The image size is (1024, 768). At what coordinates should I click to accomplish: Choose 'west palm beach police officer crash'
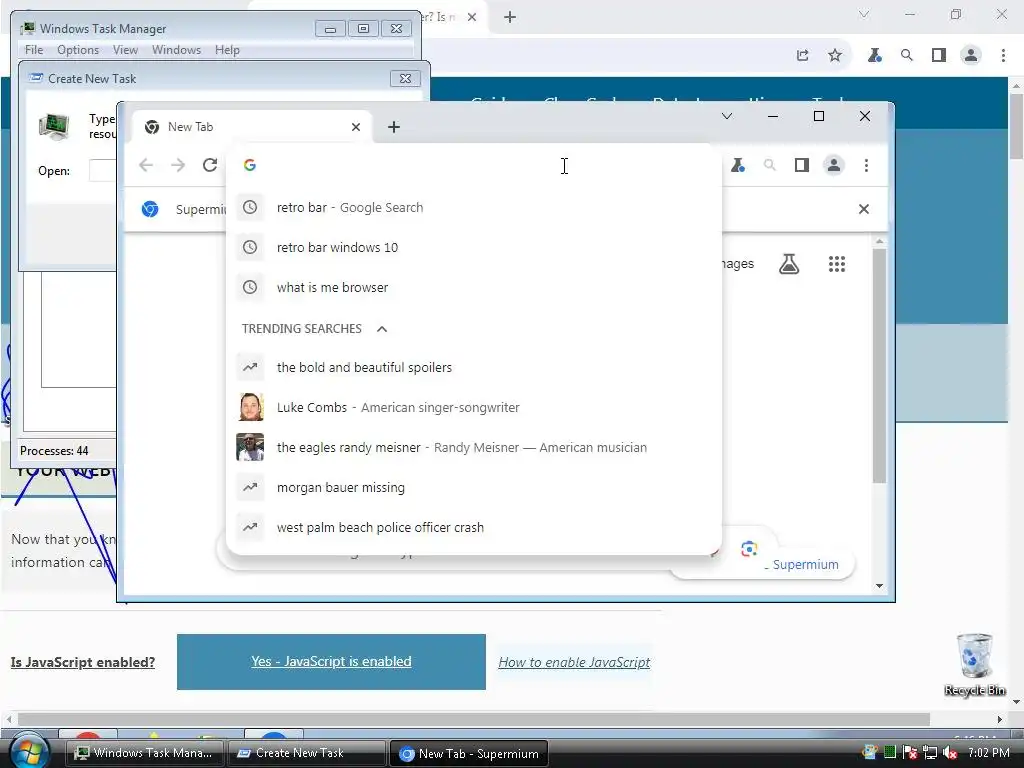click(x=474, y=527)
